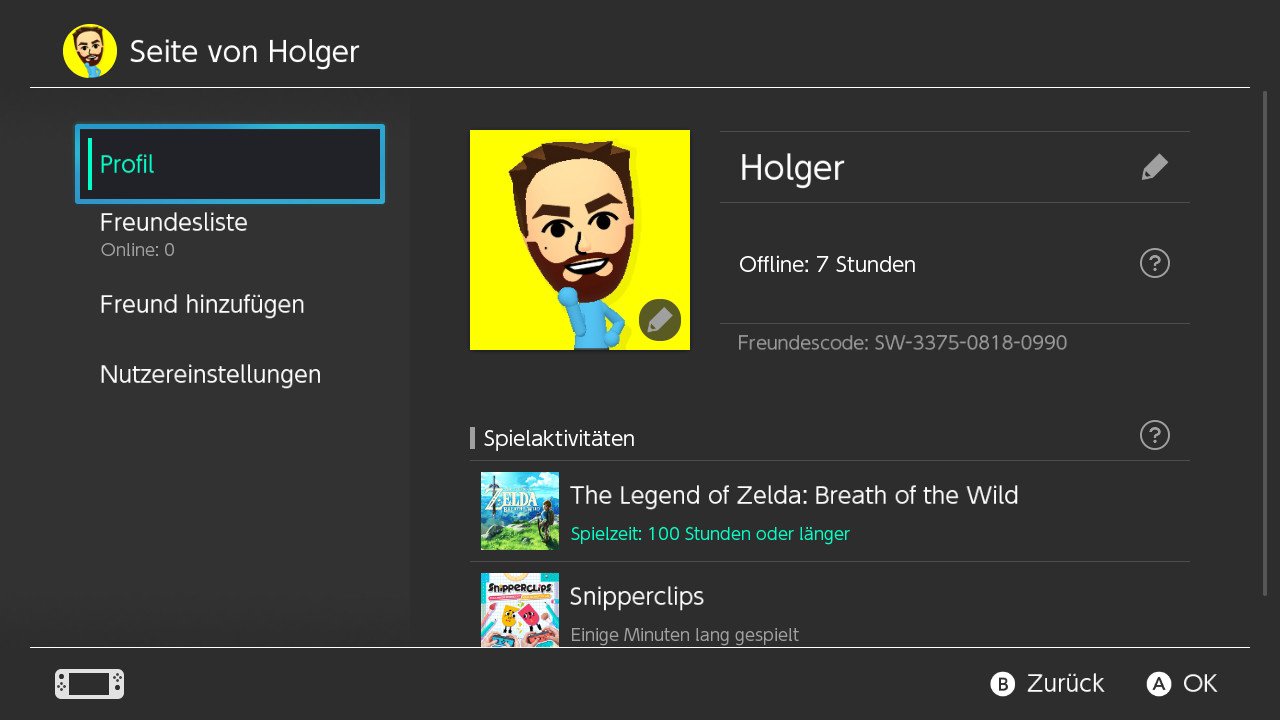The height and width of the screenshot is (720, 1280).
Task: Click the 'Einige Minuten lang gespielt' text
Action: click(684, 635)
